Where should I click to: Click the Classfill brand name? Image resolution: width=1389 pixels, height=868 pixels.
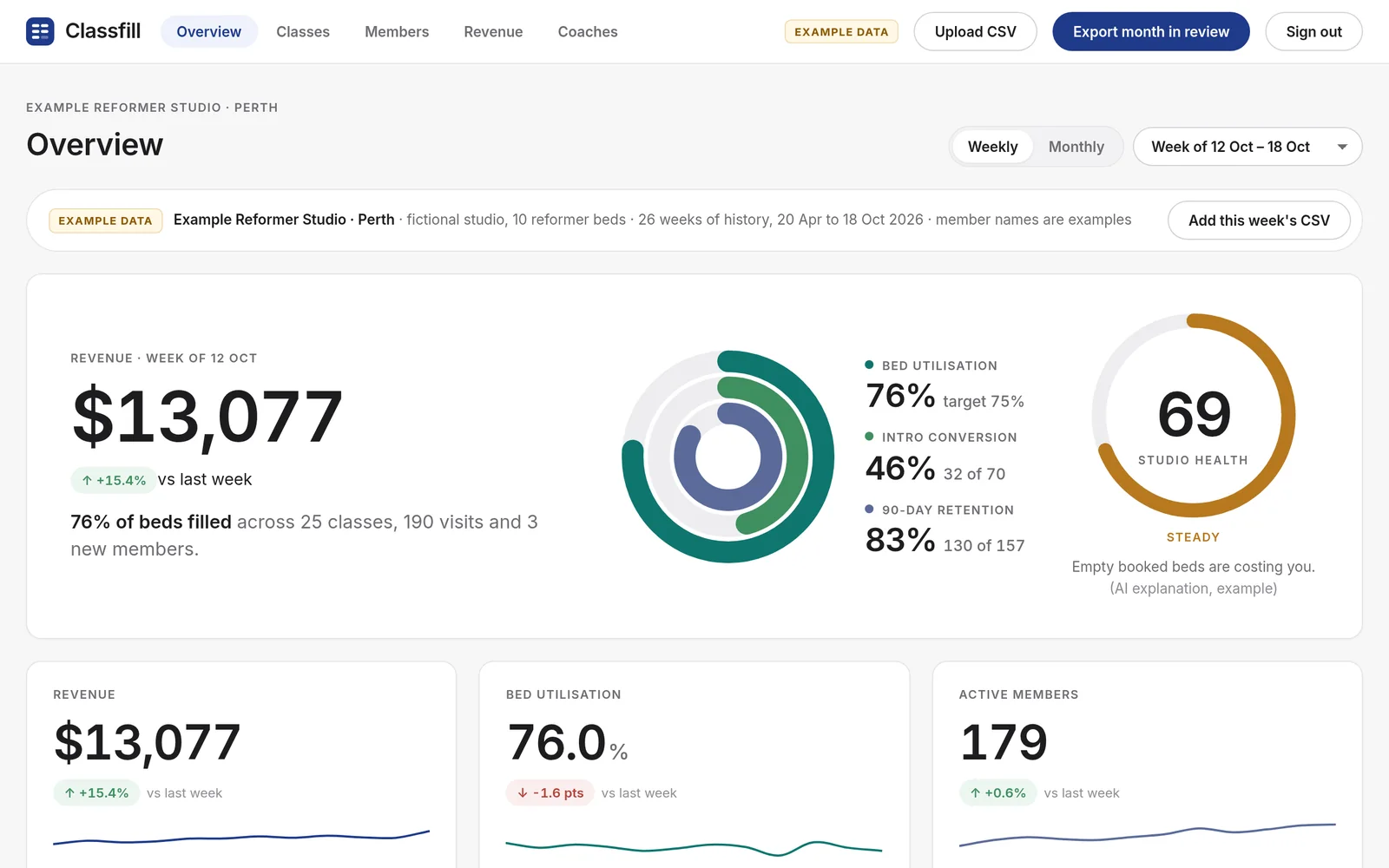(x=103, y=31)
